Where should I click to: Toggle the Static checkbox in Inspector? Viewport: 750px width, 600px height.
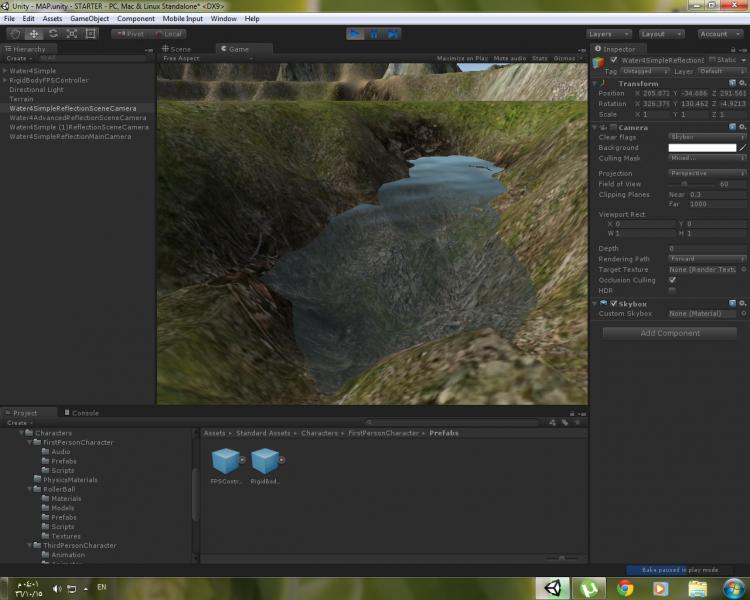[713, 60]
